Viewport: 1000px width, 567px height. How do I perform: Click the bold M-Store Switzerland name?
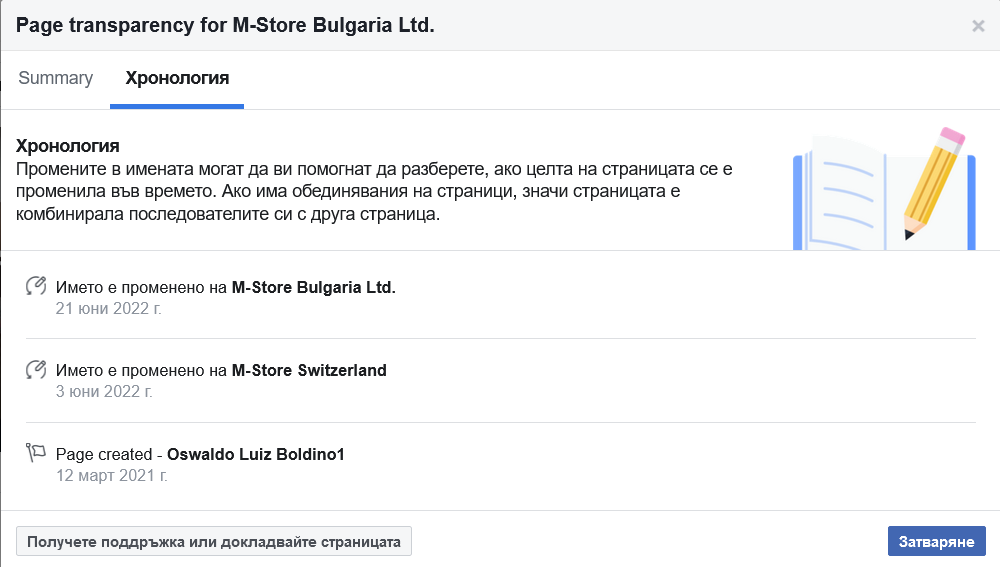coord(308,370)
